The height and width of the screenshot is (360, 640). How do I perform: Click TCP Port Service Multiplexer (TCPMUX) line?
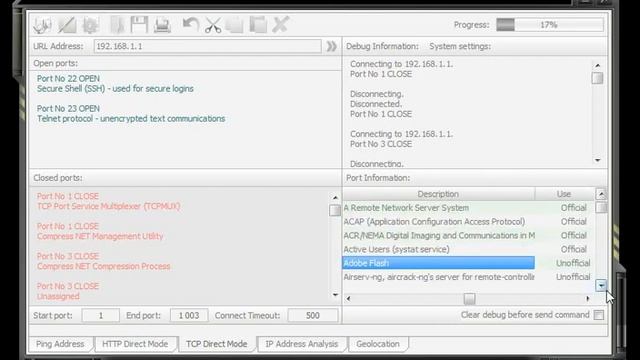coord(109,207)
